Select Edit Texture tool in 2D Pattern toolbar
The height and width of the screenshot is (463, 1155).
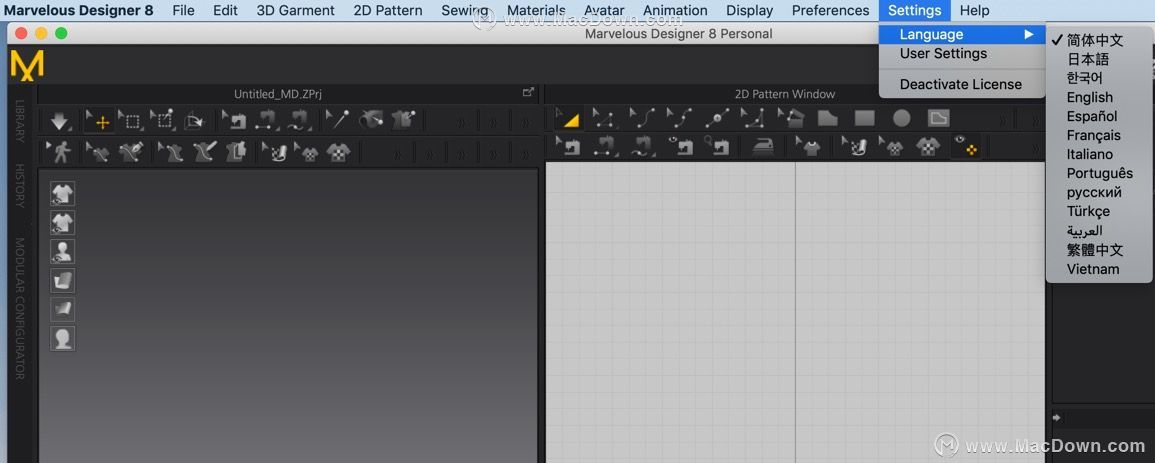(854, 148)
